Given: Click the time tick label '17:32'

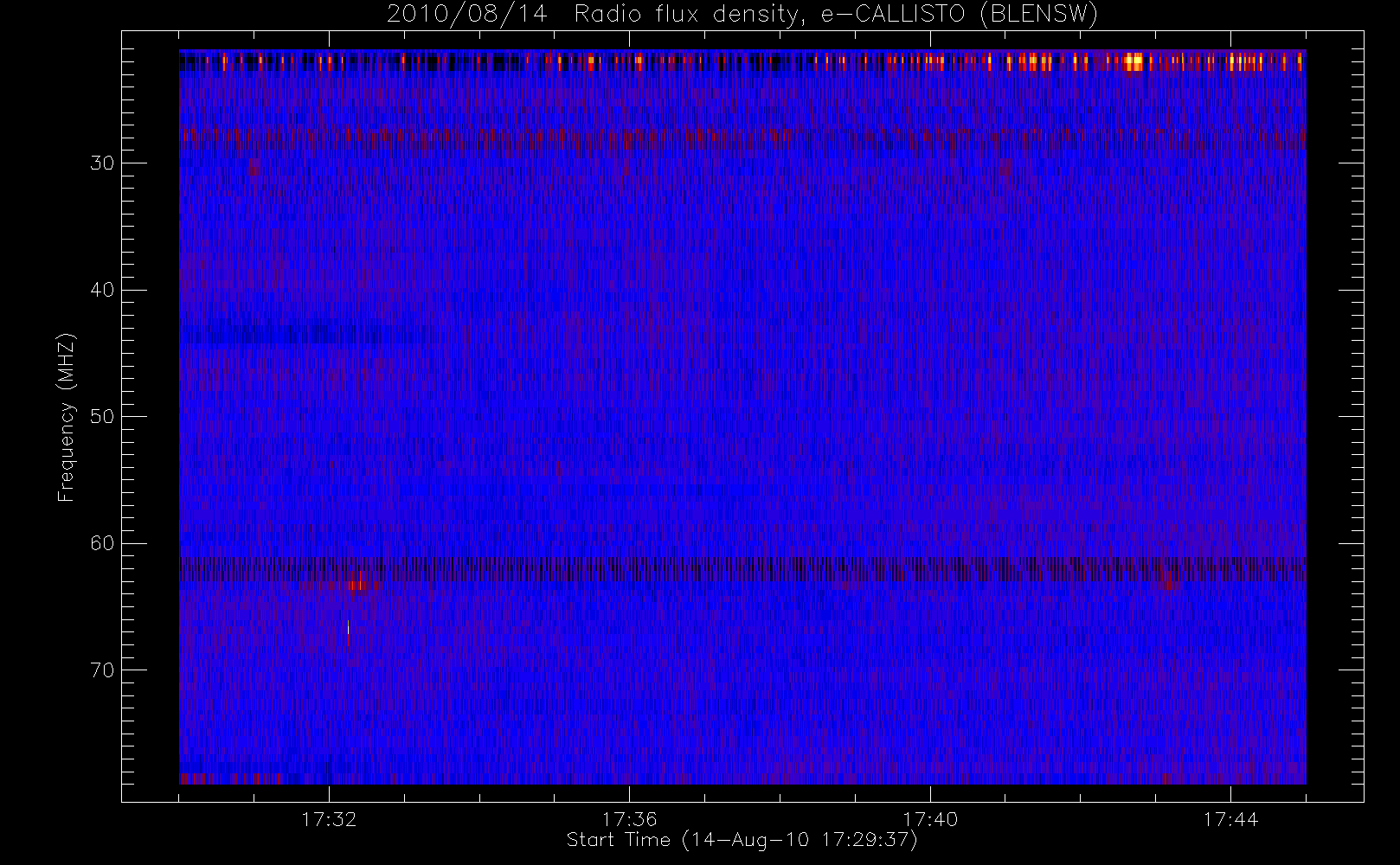Looking at the screenshot, I should click(x=329, y=818).
